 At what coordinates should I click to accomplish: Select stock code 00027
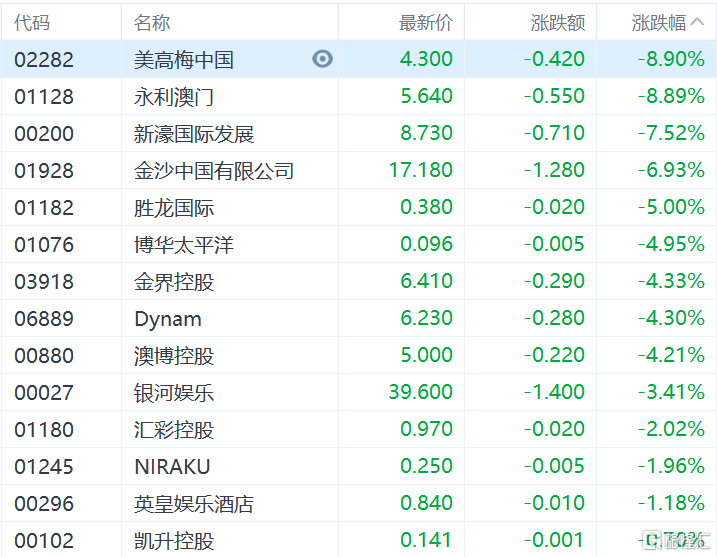coord(44,393)
